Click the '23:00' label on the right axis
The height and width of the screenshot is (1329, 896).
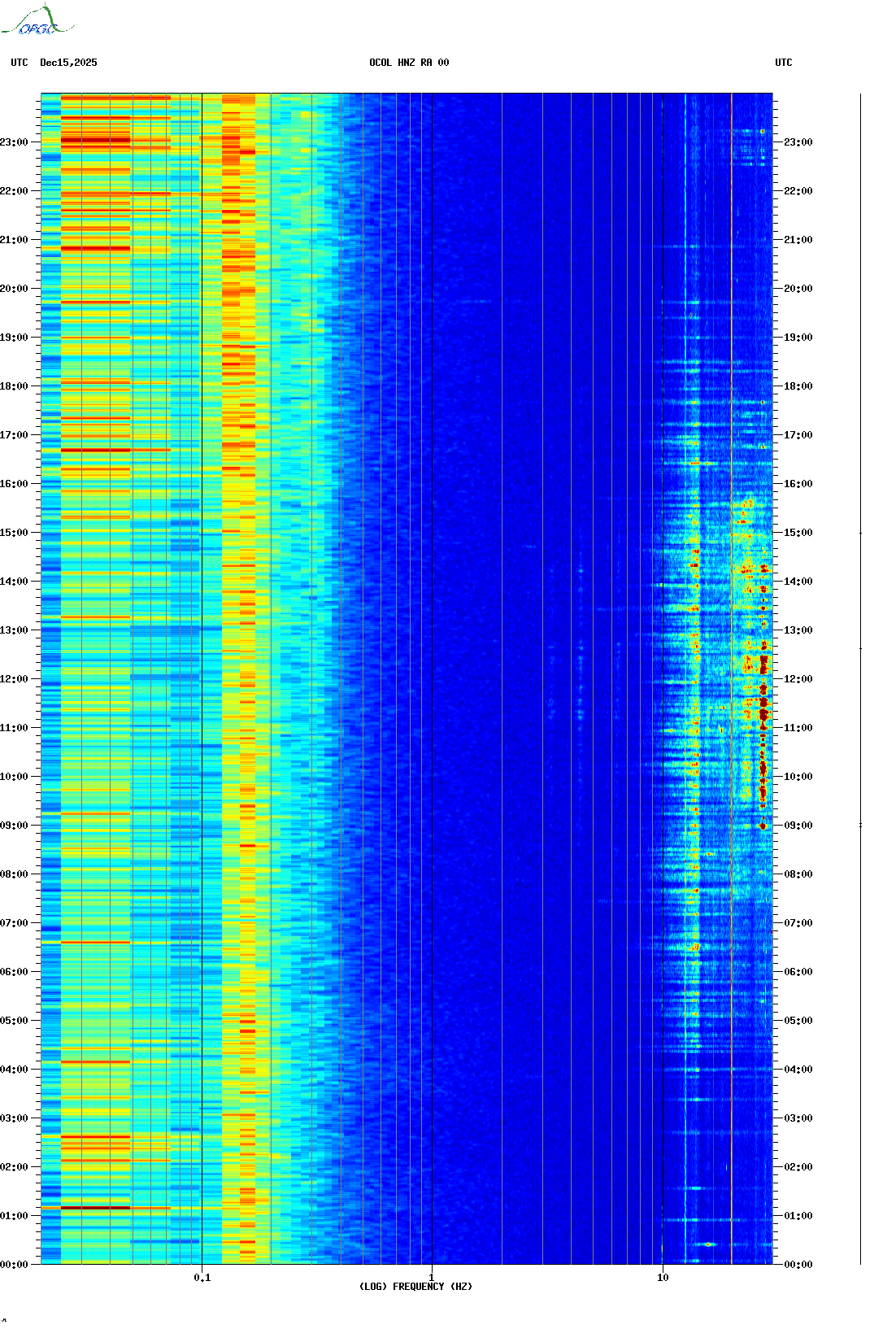click(798, 142)
